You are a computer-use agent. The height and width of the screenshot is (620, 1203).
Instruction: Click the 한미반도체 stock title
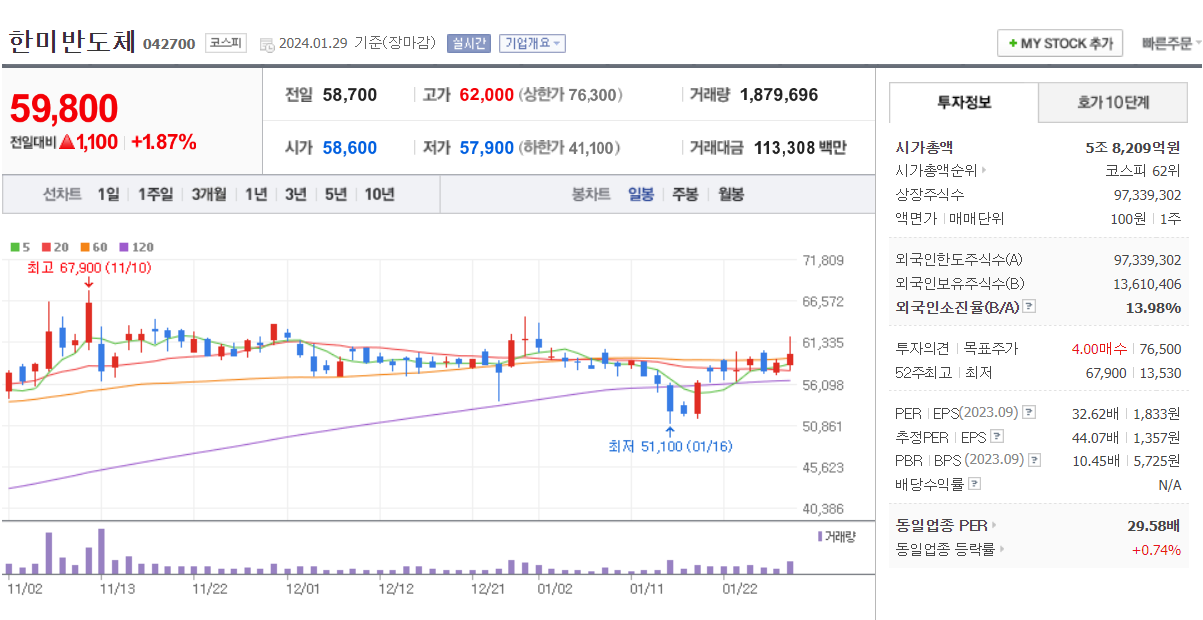pyautogui.click(x=71, y=42)
